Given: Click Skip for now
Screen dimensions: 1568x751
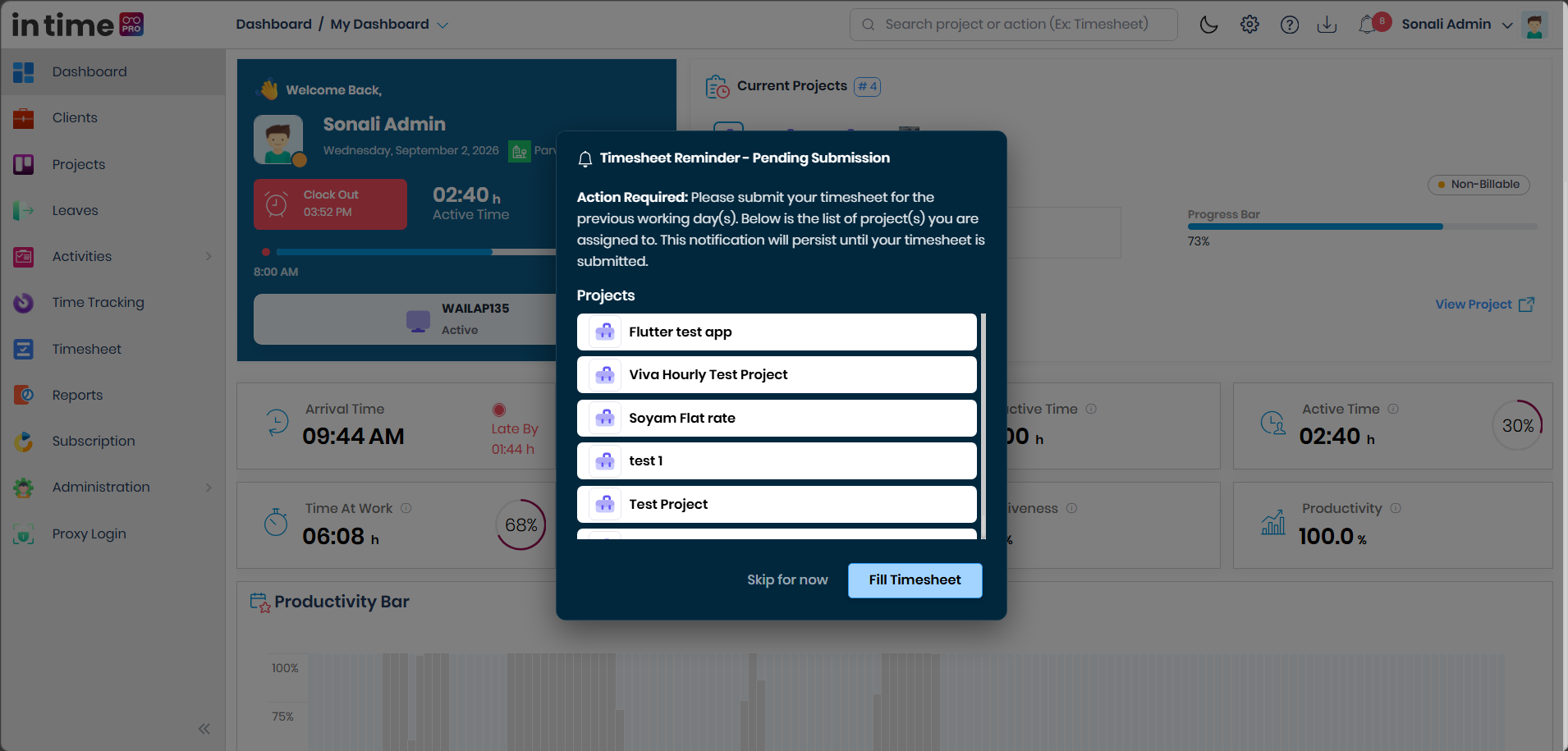Looking at the screenshot, I should pyautogui.click(x=787, y=580).
